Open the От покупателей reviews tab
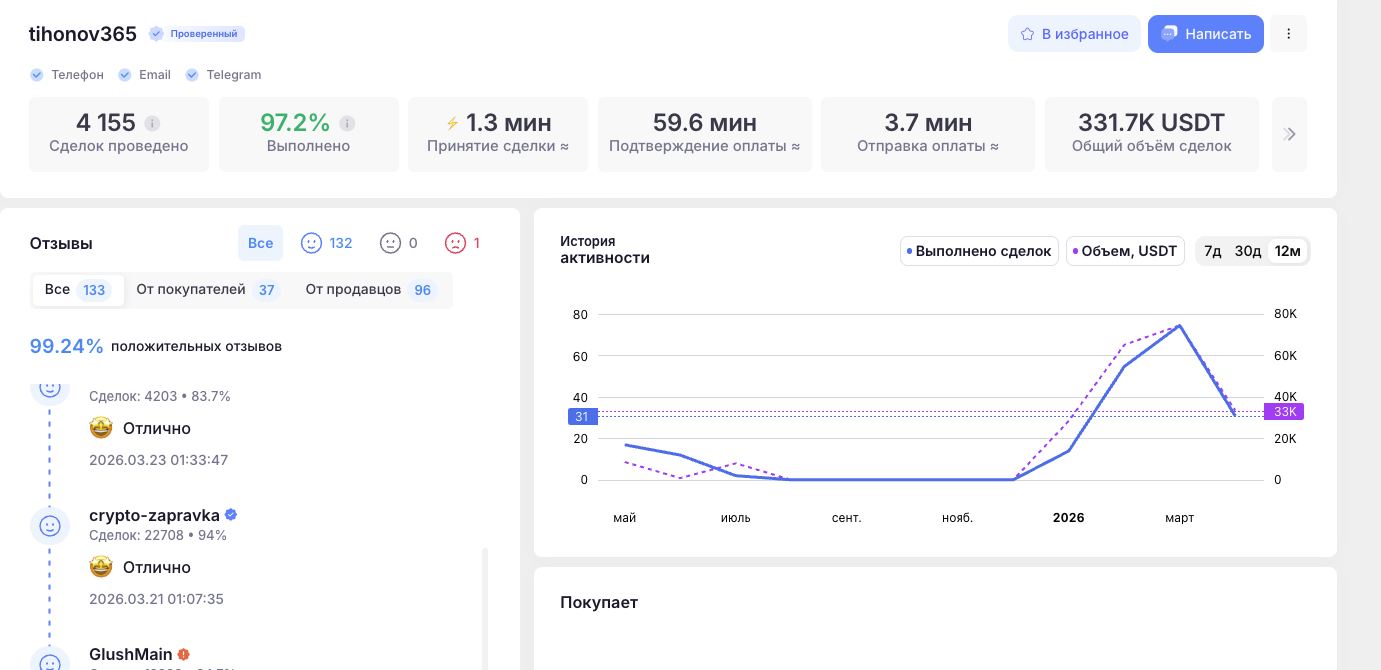1381x670 pixels. click(x=206, y=290)
